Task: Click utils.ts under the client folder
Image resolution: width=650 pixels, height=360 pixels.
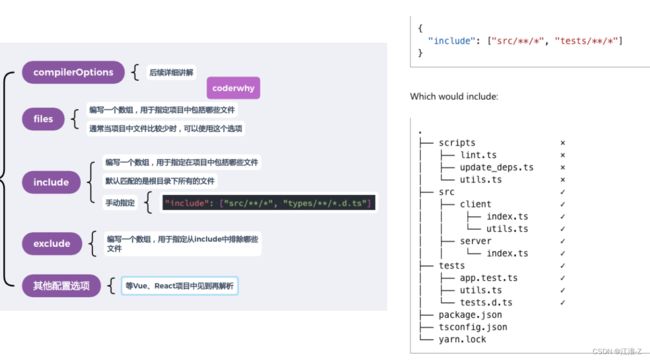Action: click(507, 229)
